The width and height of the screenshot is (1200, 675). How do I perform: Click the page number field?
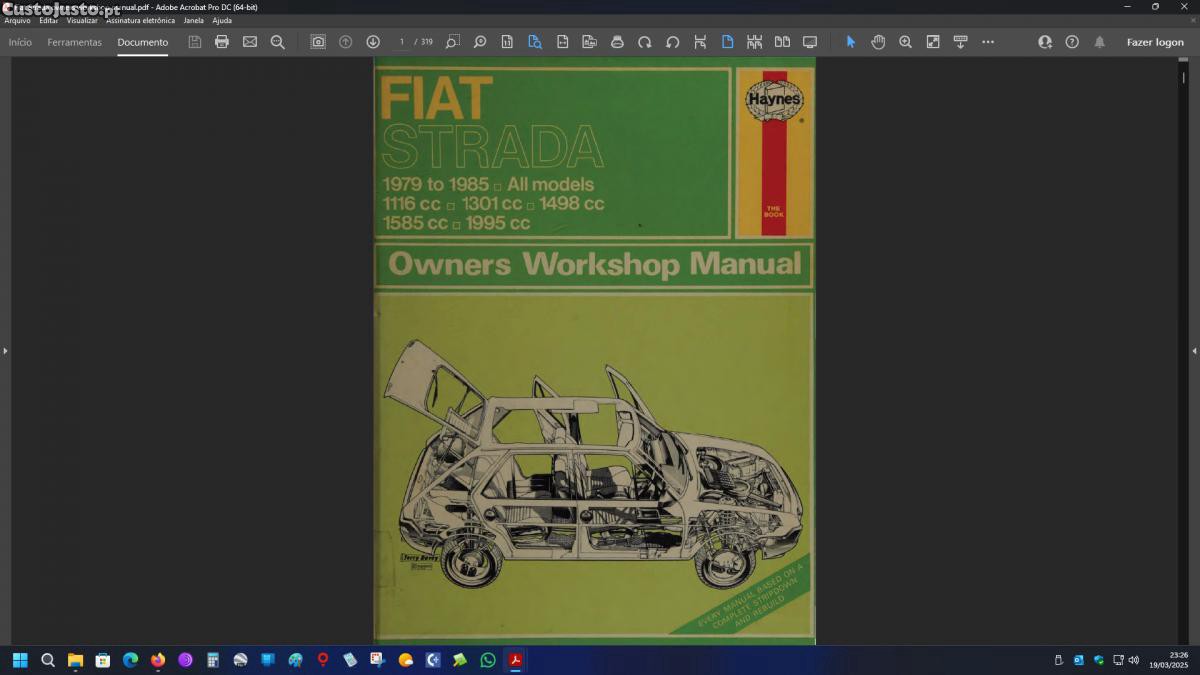pyautogui.click(x=402, y=42)
